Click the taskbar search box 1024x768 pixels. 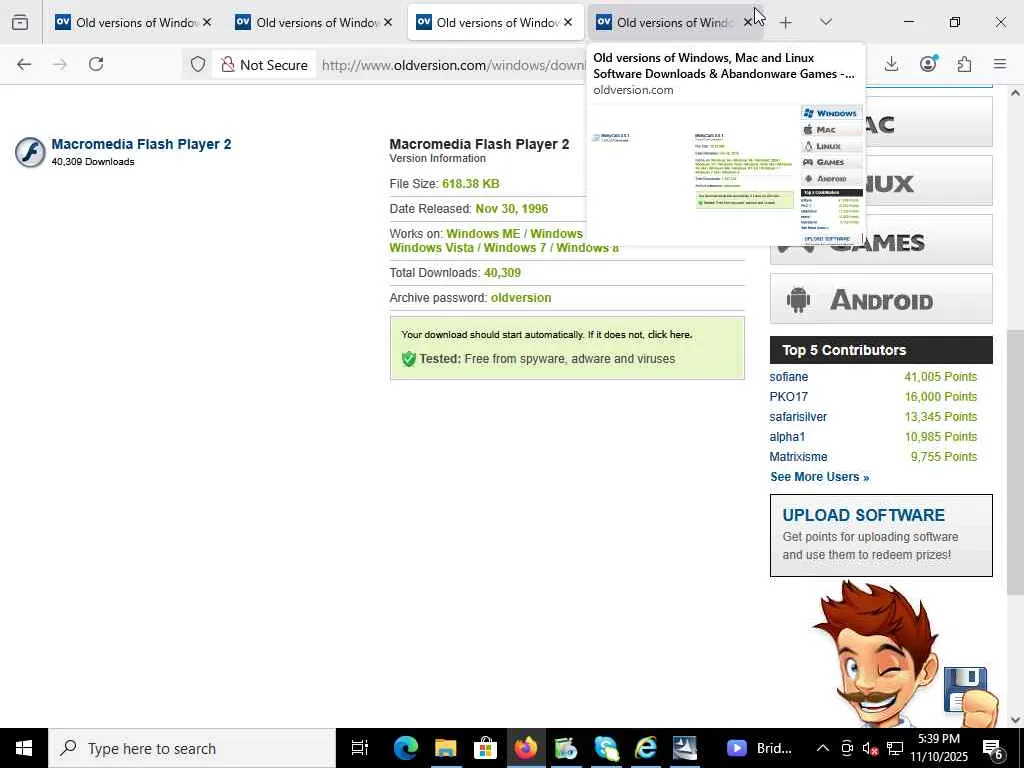click(x=192, y=748)
